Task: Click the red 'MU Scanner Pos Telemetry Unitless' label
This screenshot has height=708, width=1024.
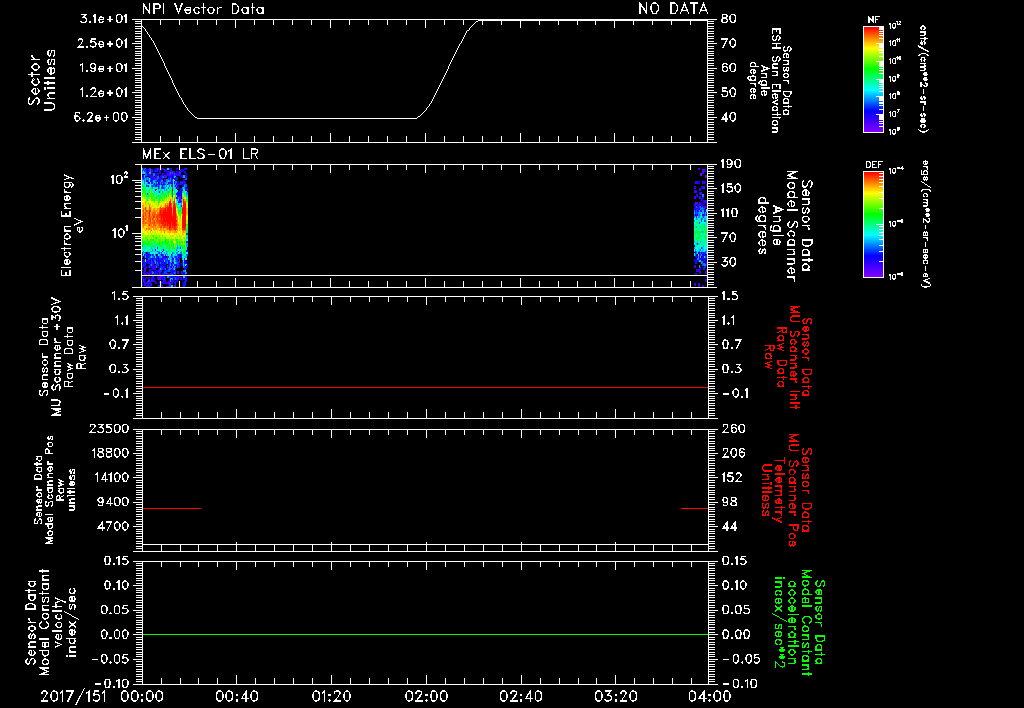Action: point(786,489)
